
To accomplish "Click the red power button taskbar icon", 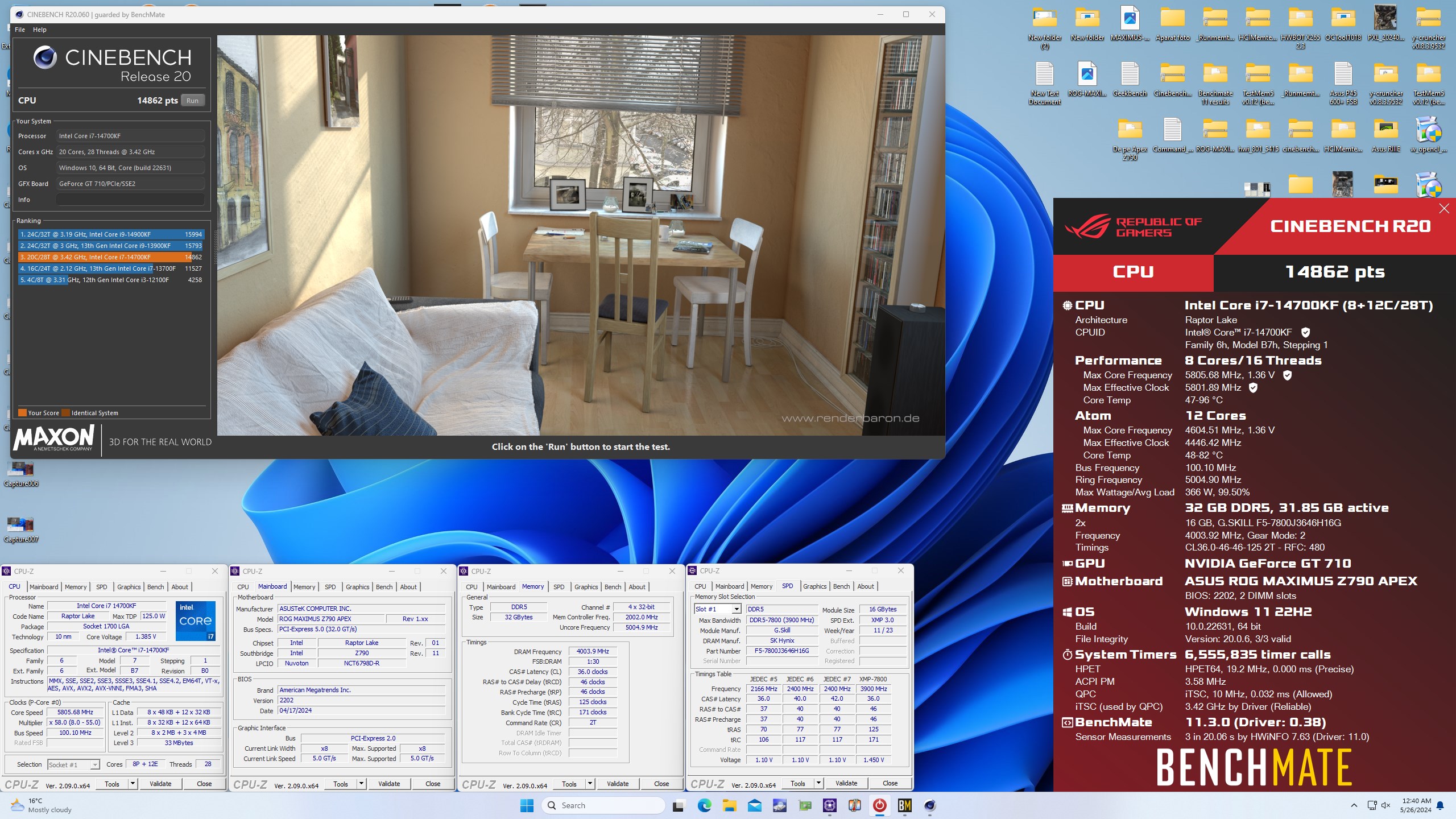I will pyautogui.click(x=879, y=805).
